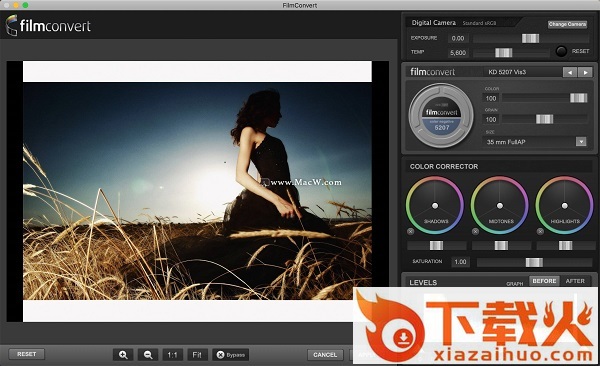Viewport: 600px width, 366px height.
Task: Fit the image to the preview
Action: point(197,355)
